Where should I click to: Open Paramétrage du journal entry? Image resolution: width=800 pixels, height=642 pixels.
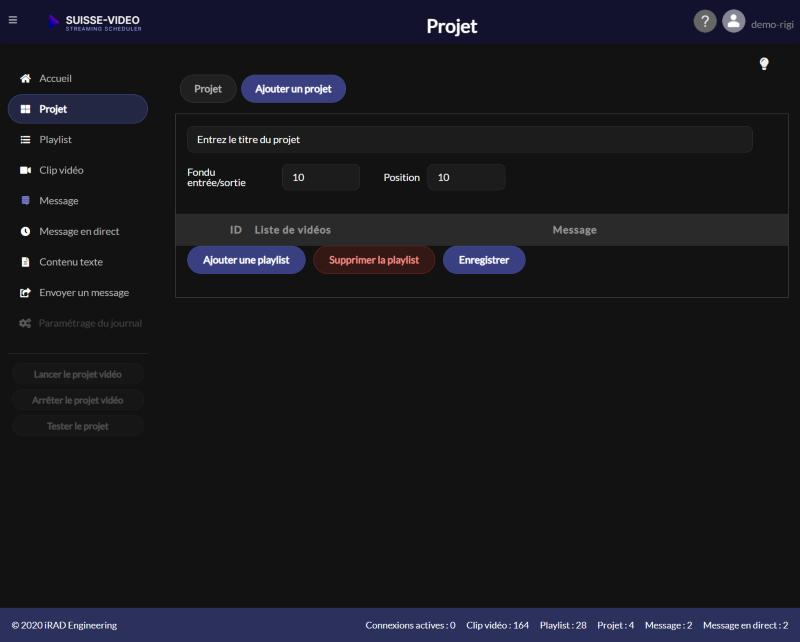click(90, 323)
